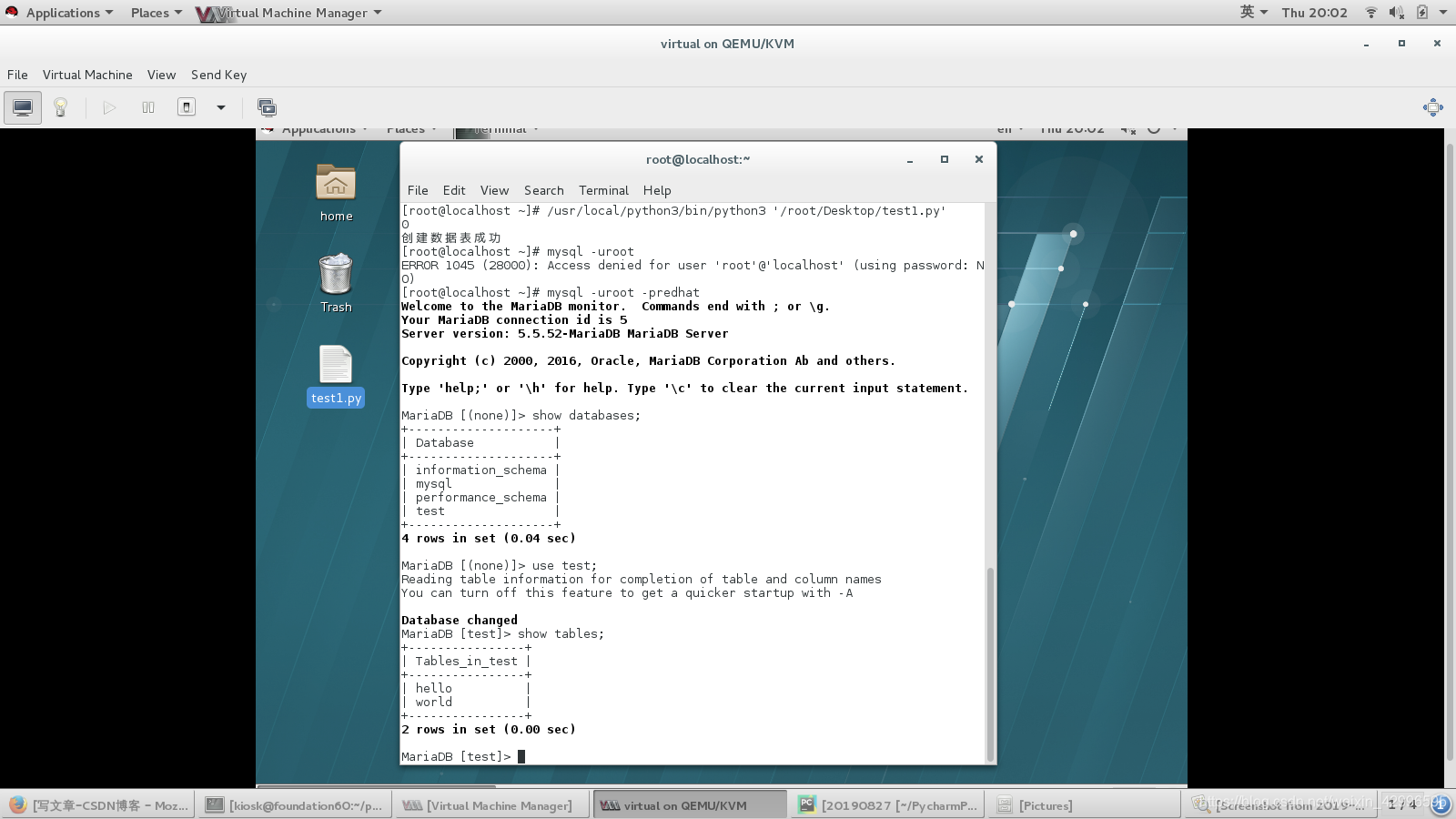The height and width of the screenshot is (819, 1456).
Task: Open Virtual Machine Manager app menu
Action: click(289, 13)
